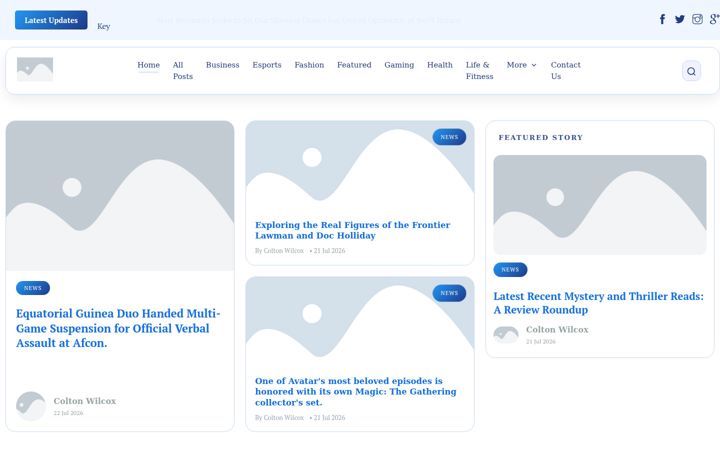This screenshot has width=720, height=450.
Task: Expand the More menu chevron
Action: [x=534, y=65]
